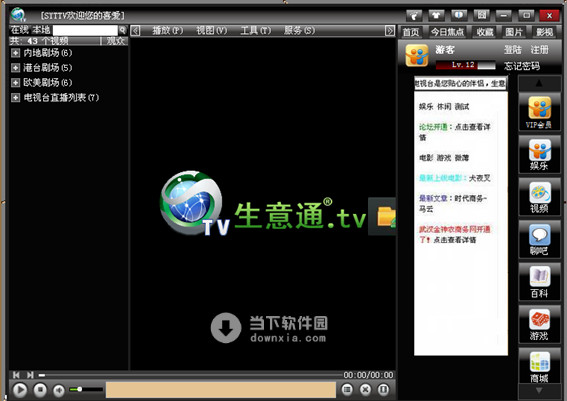This screenshot has width=567, height=401.
Task: Click the 电影 游戏 微薄 text line
Action: (x=444, y=158)
